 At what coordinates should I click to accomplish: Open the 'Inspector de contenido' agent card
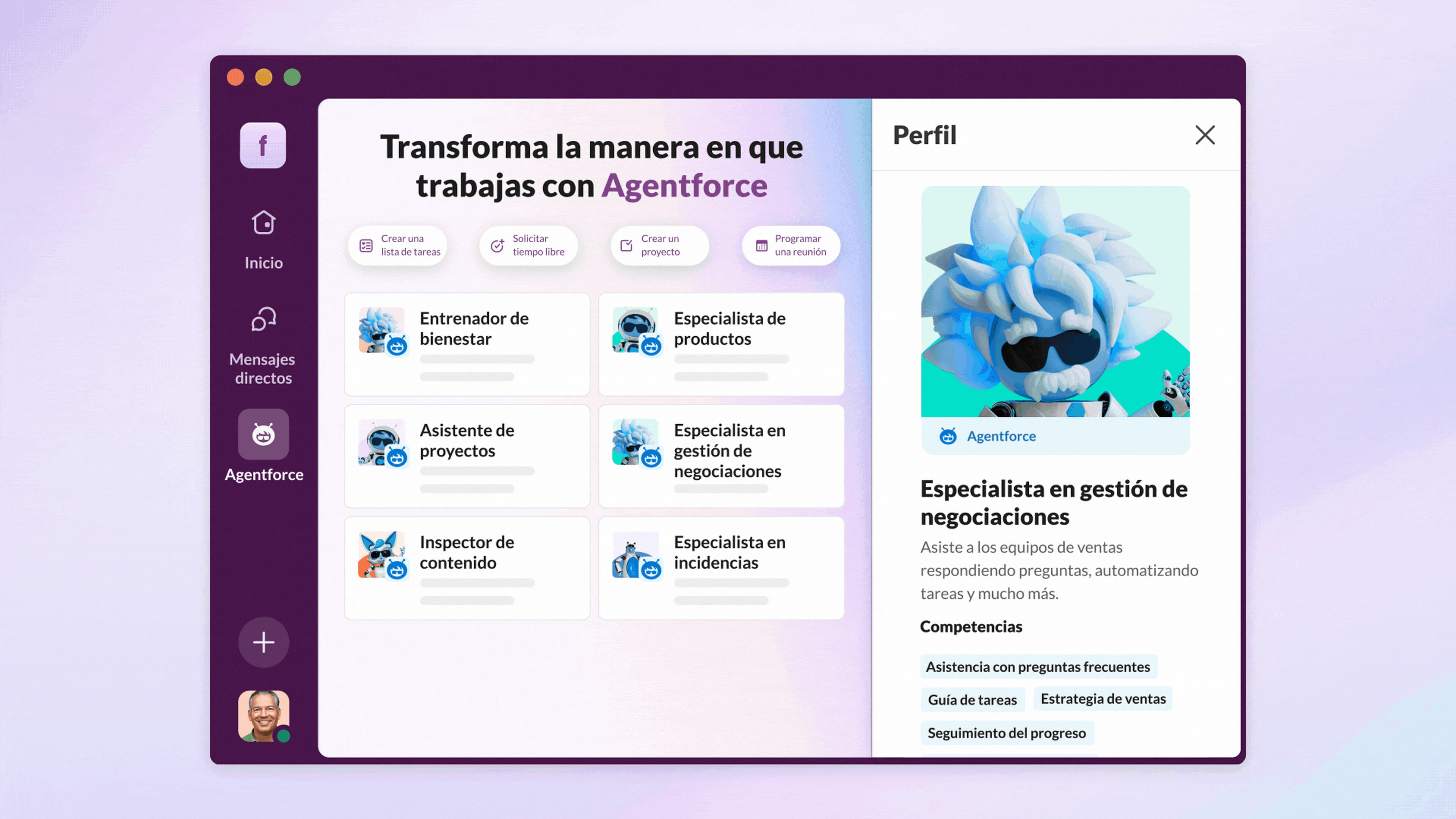pyautogui.click(x=468, y=568)
